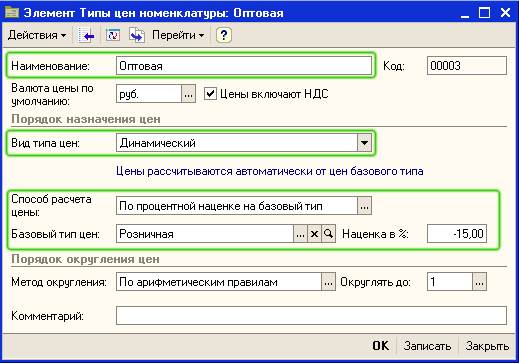Click the Метод округления field
This screenshot has width=519, height=364.
tap(219, 282)
